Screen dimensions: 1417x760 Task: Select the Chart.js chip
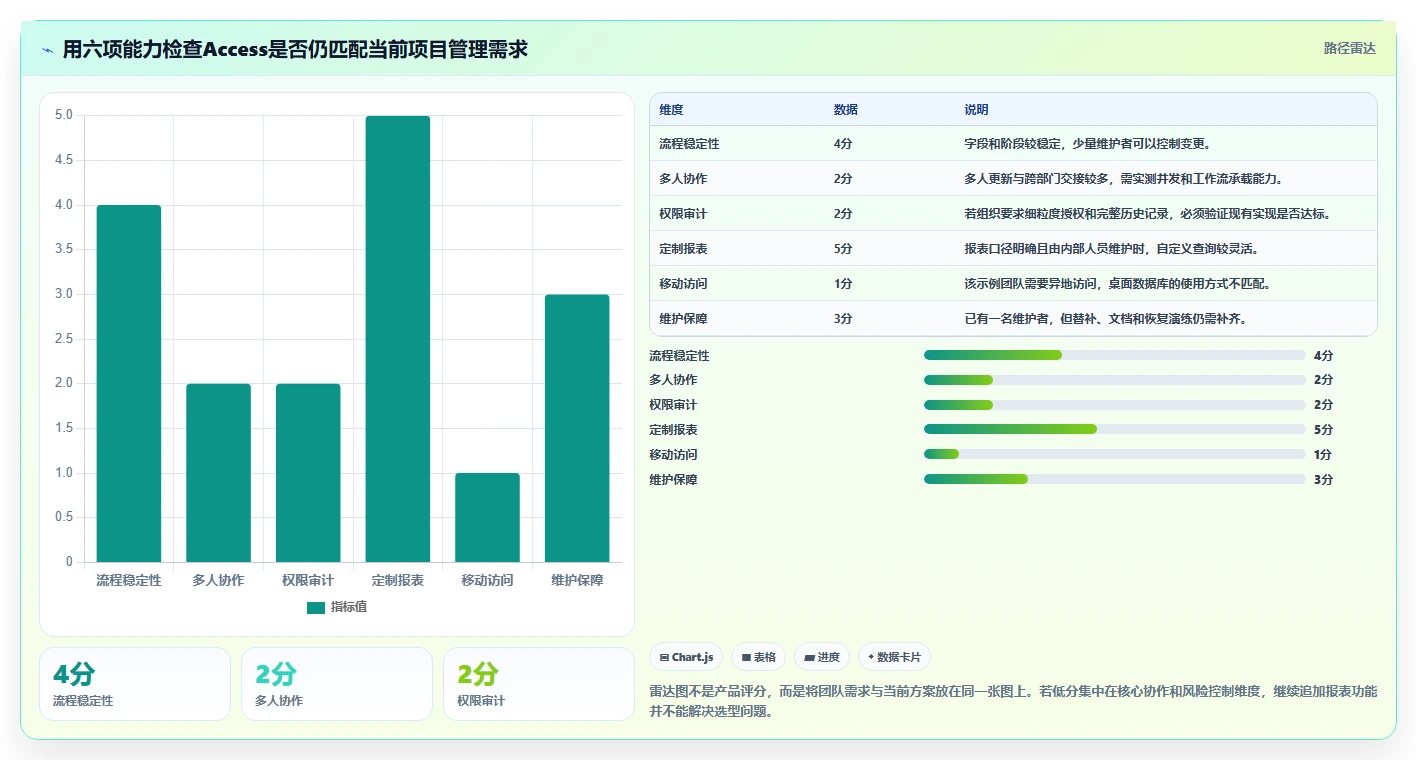687,657
